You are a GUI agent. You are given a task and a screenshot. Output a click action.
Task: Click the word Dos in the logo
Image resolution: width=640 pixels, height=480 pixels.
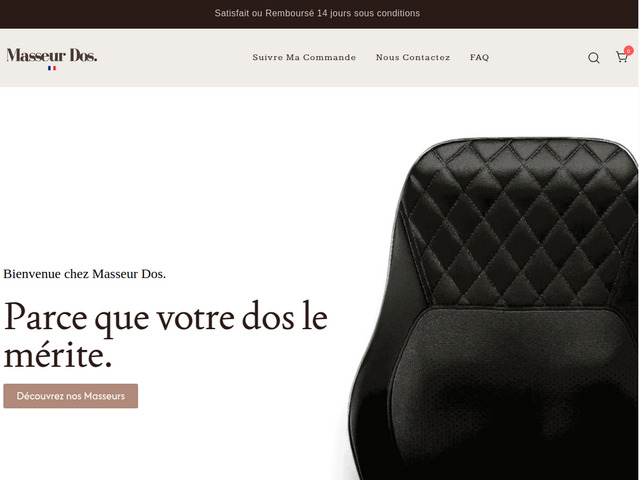click(x=83, y=56)
